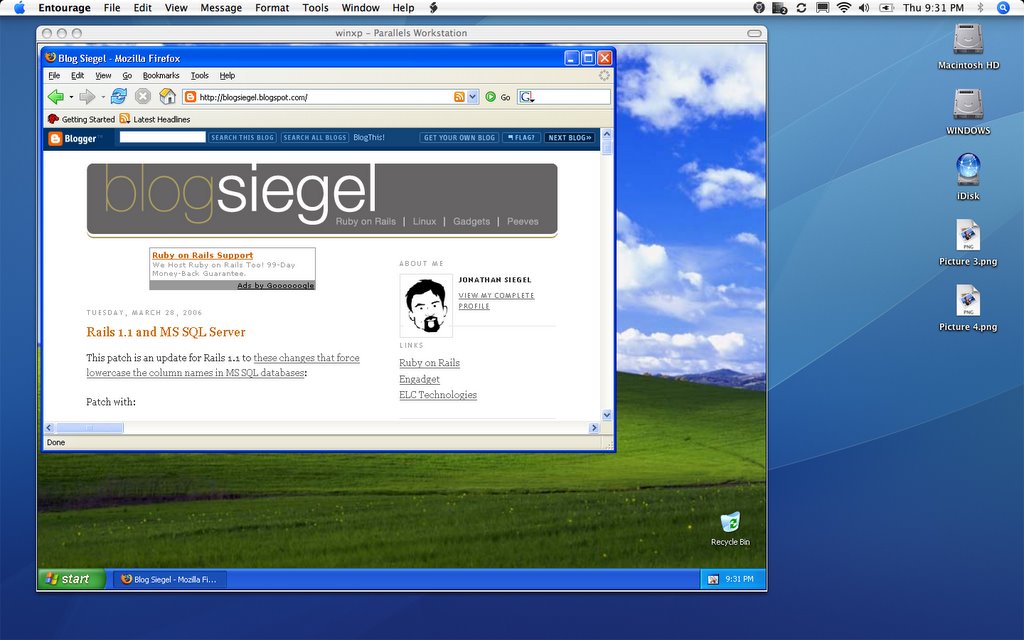Open the Firefox home page icon

[168, 97]
